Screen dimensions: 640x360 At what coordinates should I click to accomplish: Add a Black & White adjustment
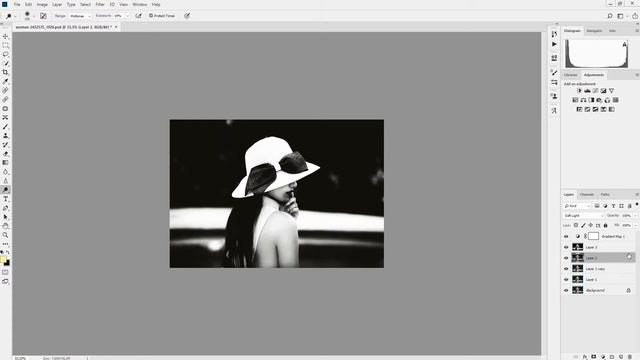click(591, 100)
